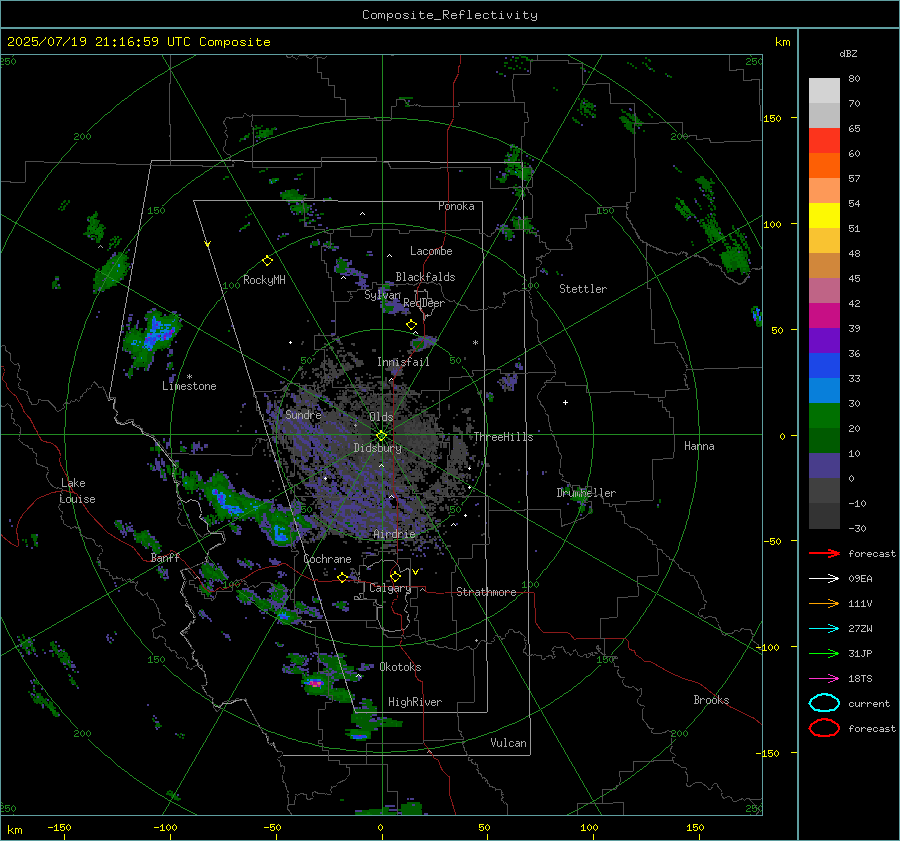
Task: Click the white 09EA arrow icon
Action: point(824,579)
